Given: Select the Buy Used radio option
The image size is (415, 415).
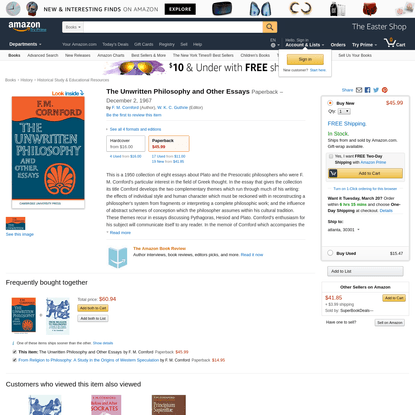Looking at the screenshot, I should click(330, 253).
